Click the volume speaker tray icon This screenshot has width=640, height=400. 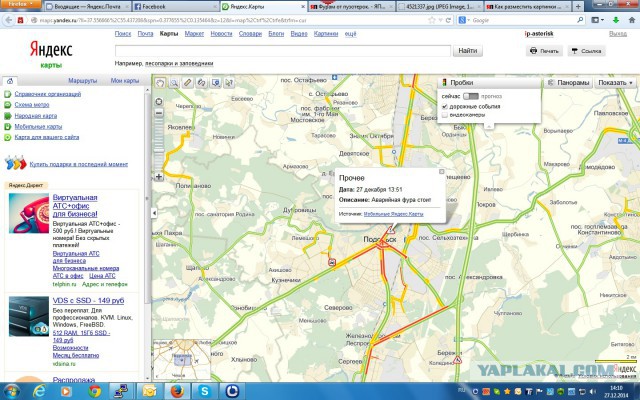[592, 391]
